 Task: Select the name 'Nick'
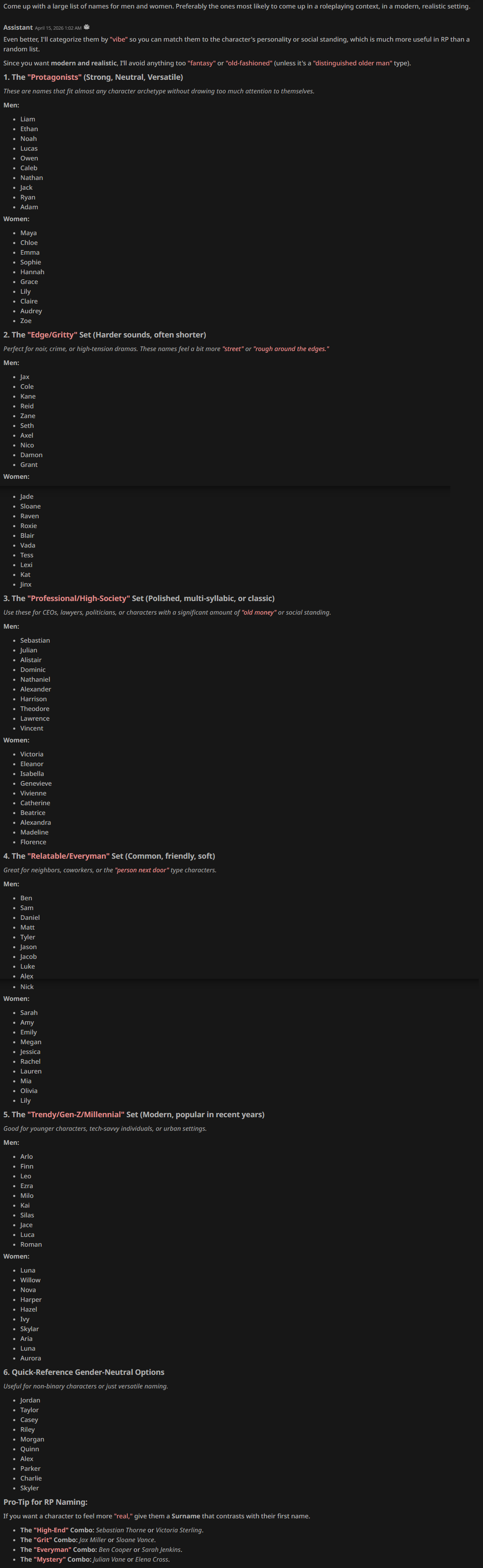(x=27, y=987)
